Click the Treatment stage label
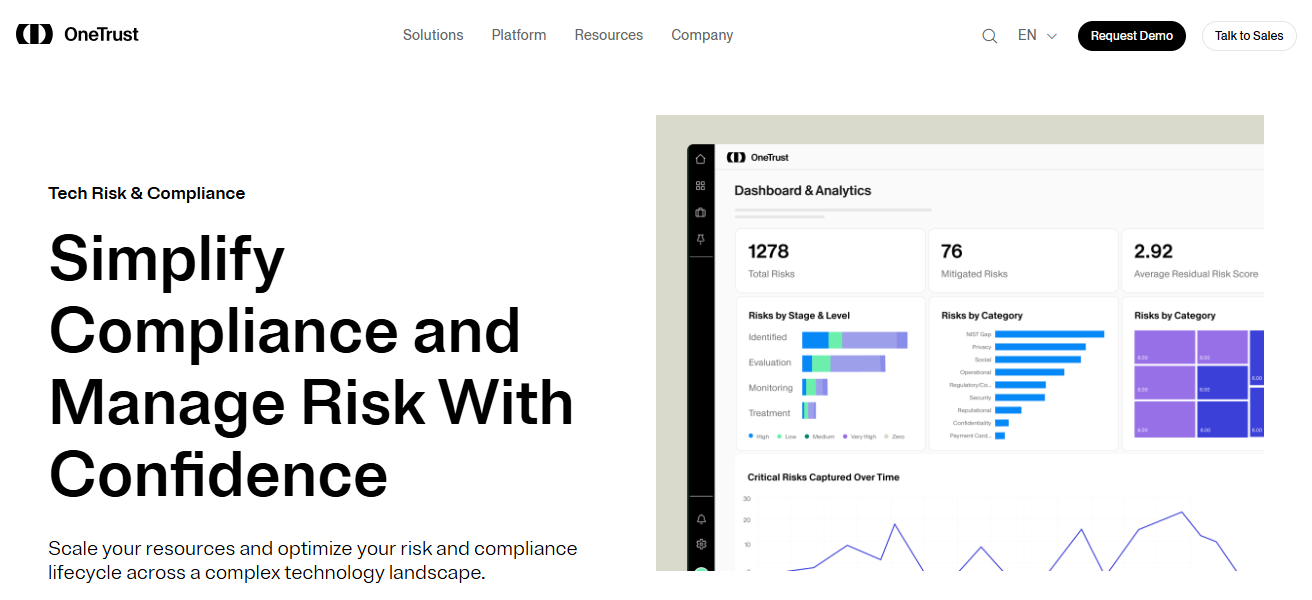 point(770,413)
